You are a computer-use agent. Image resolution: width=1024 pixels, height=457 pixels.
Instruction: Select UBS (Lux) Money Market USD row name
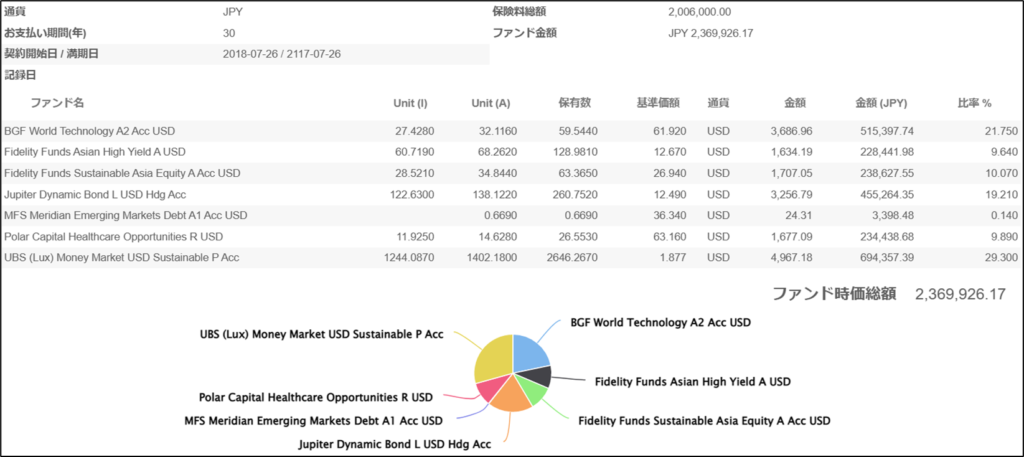121,257
